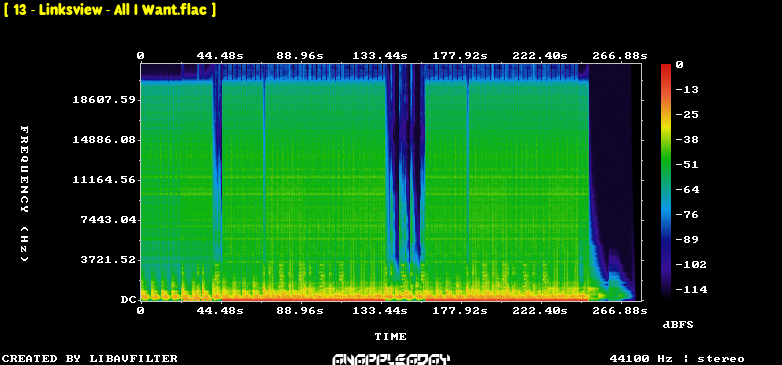Viewport: 782px width, 365px height.
Task: Click the -51 value on the color legend
Action: (x=688, y=165)
